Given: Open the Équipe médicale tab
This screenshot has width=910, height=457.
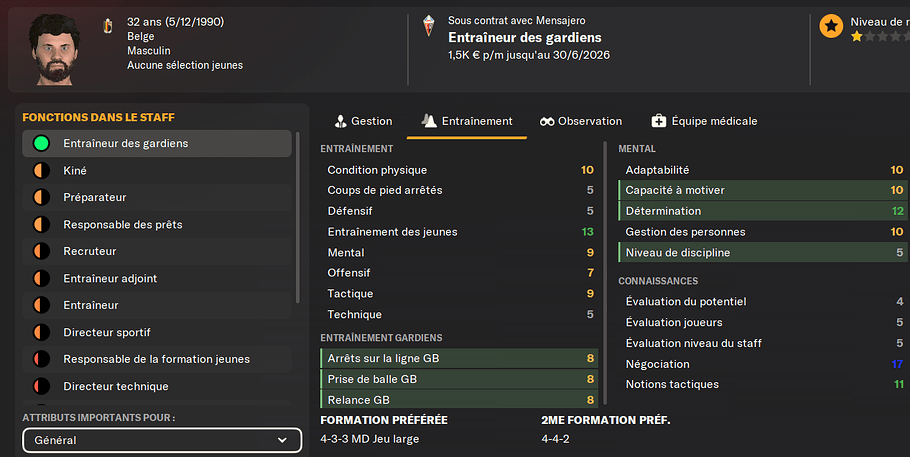Looking at the screenshot, I should coord(705,121).
